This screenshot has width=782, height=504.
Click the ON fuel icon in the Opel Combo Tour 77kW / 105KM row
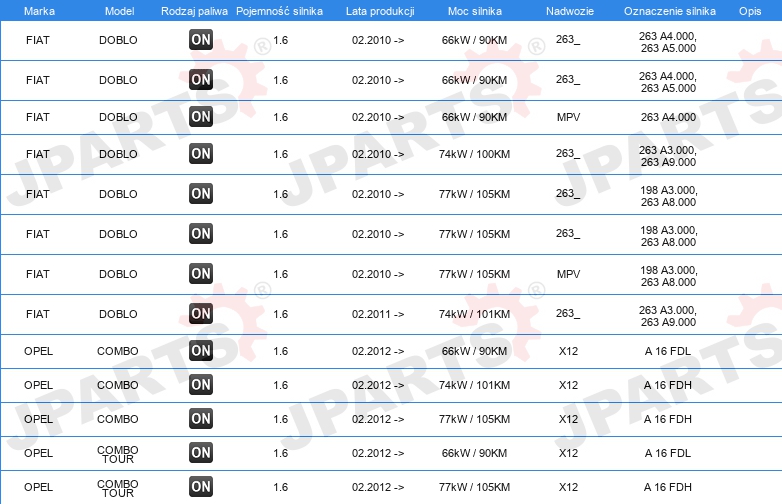pos(201,487)
